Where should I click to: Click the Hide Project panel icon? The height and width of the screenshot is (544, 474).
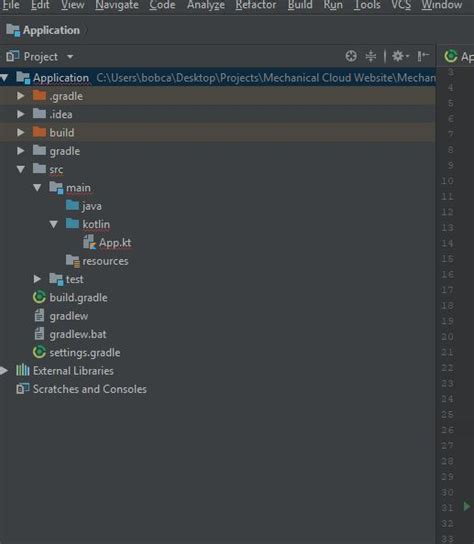[x=423, y=56]
